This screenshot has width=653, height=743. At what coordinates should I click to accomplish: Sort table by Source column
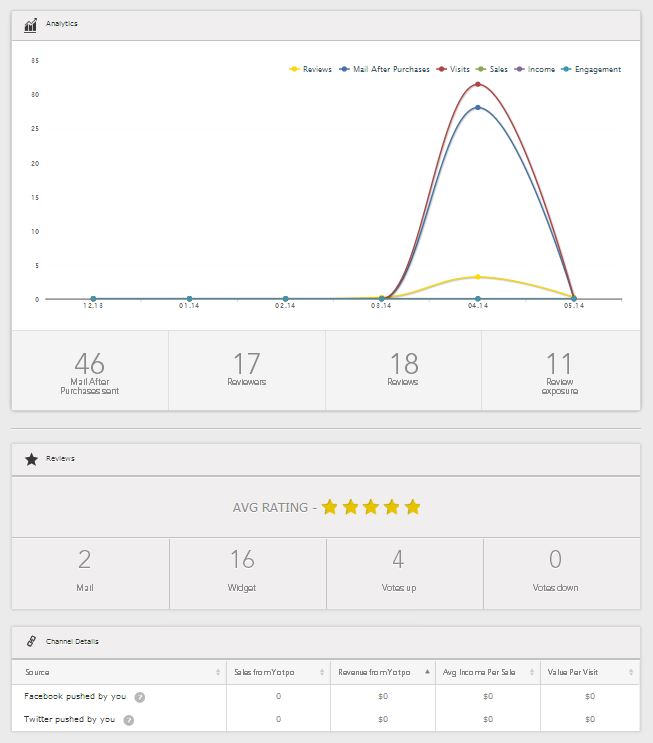coord(119,672)
